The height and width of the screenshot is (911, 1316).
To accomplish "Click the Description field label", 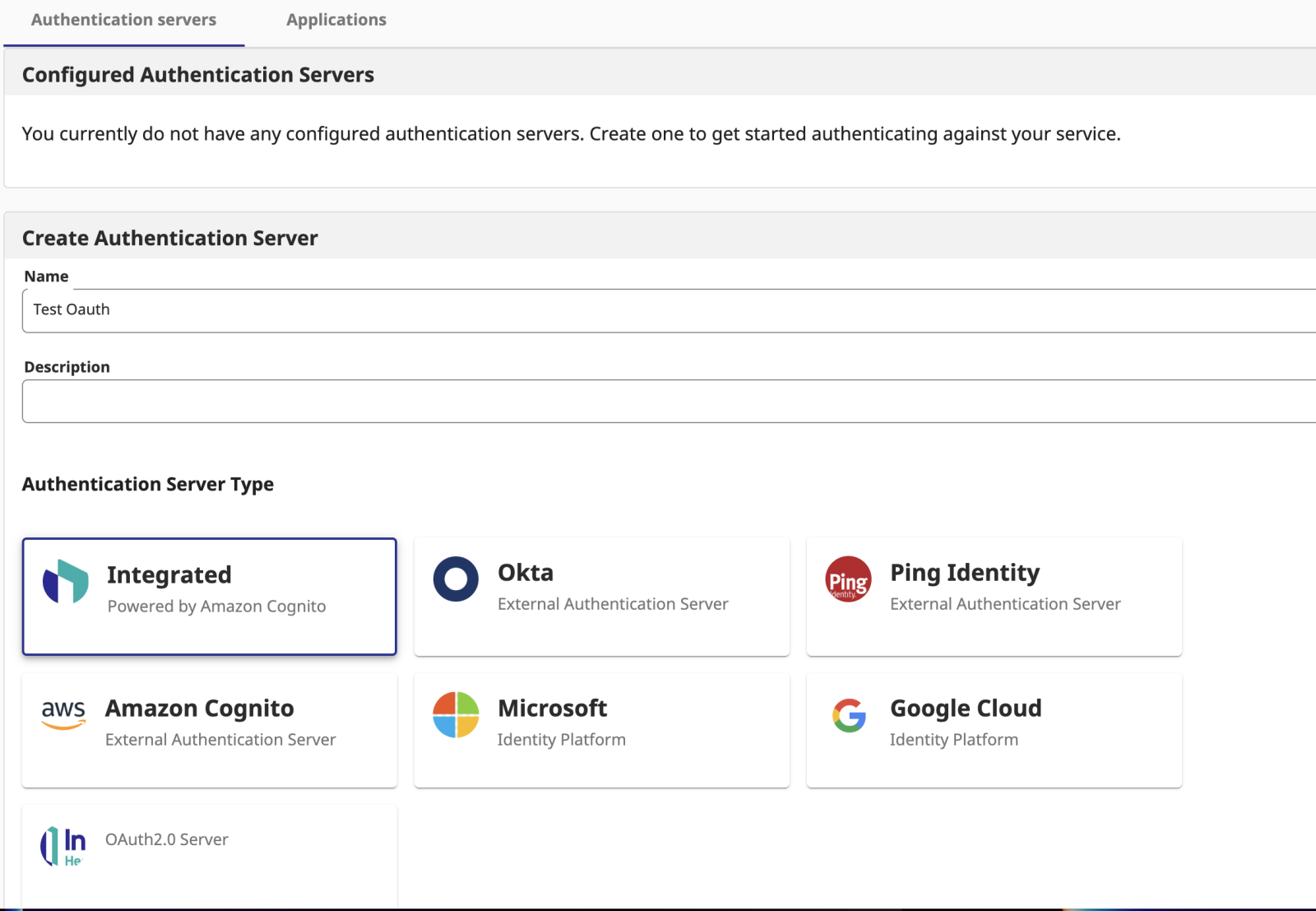I will click(x=67, y=367).
